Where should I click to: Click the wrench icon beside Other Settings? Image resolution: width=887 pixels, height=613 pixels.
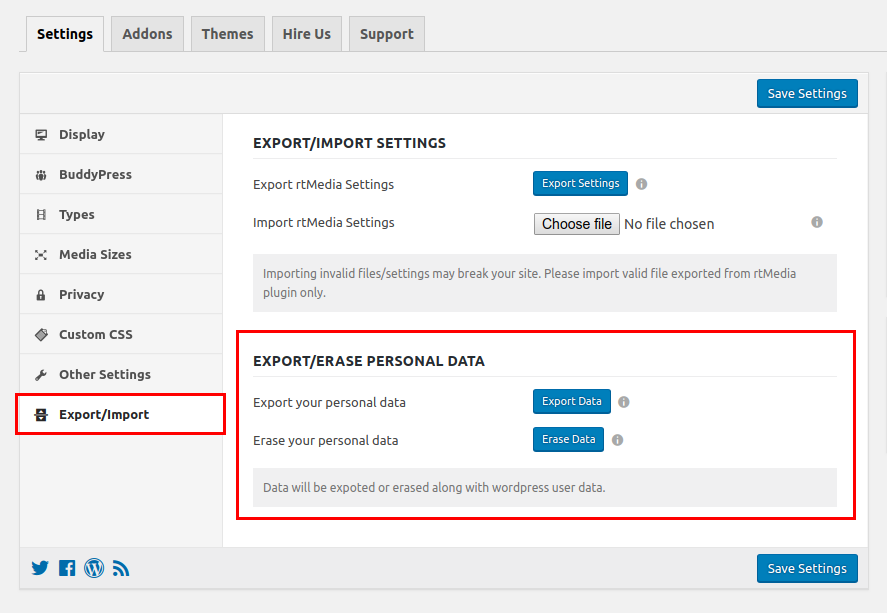(x=41, y=374)
